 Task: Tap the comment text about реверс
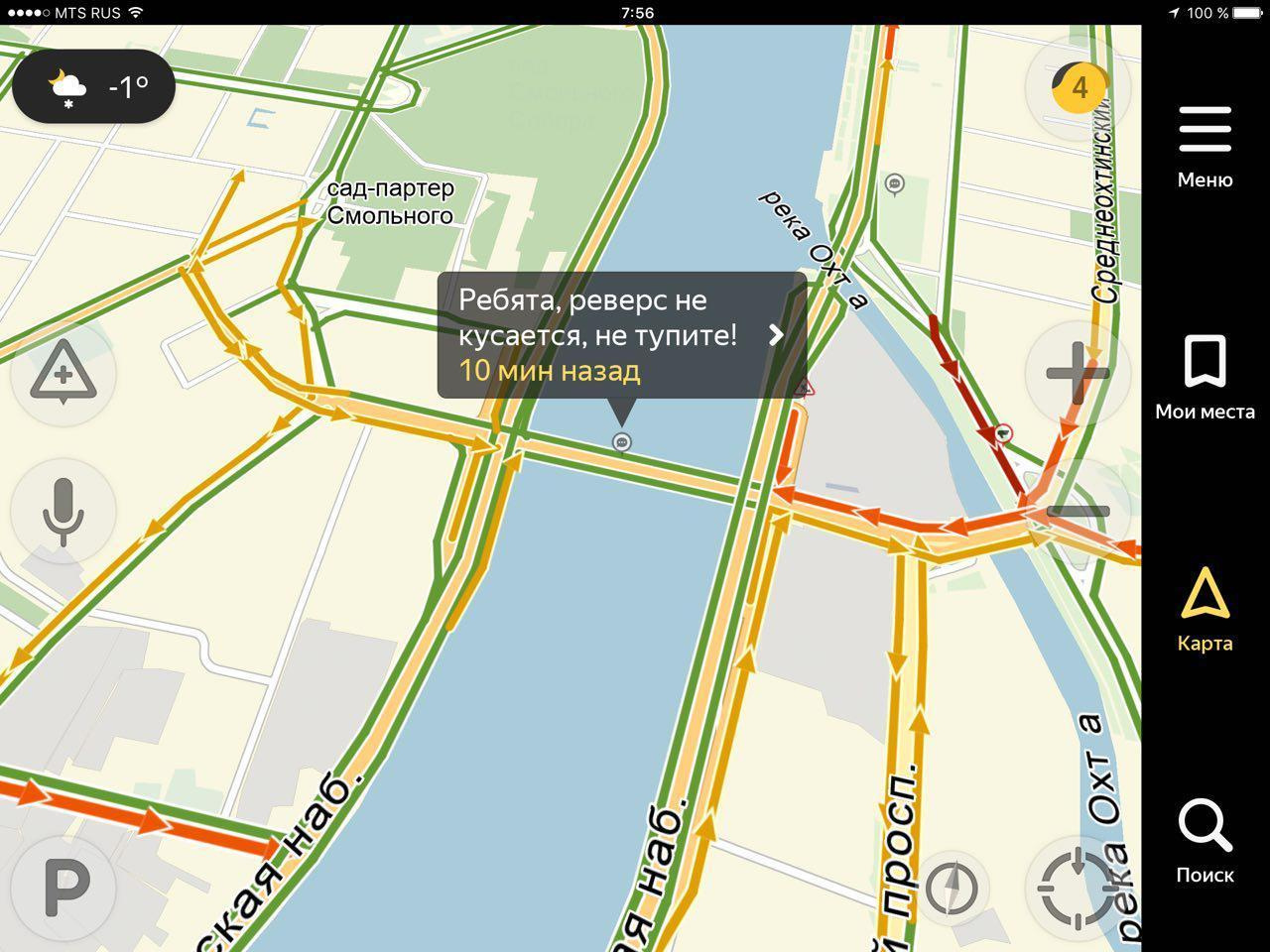(x=597, y=317)
